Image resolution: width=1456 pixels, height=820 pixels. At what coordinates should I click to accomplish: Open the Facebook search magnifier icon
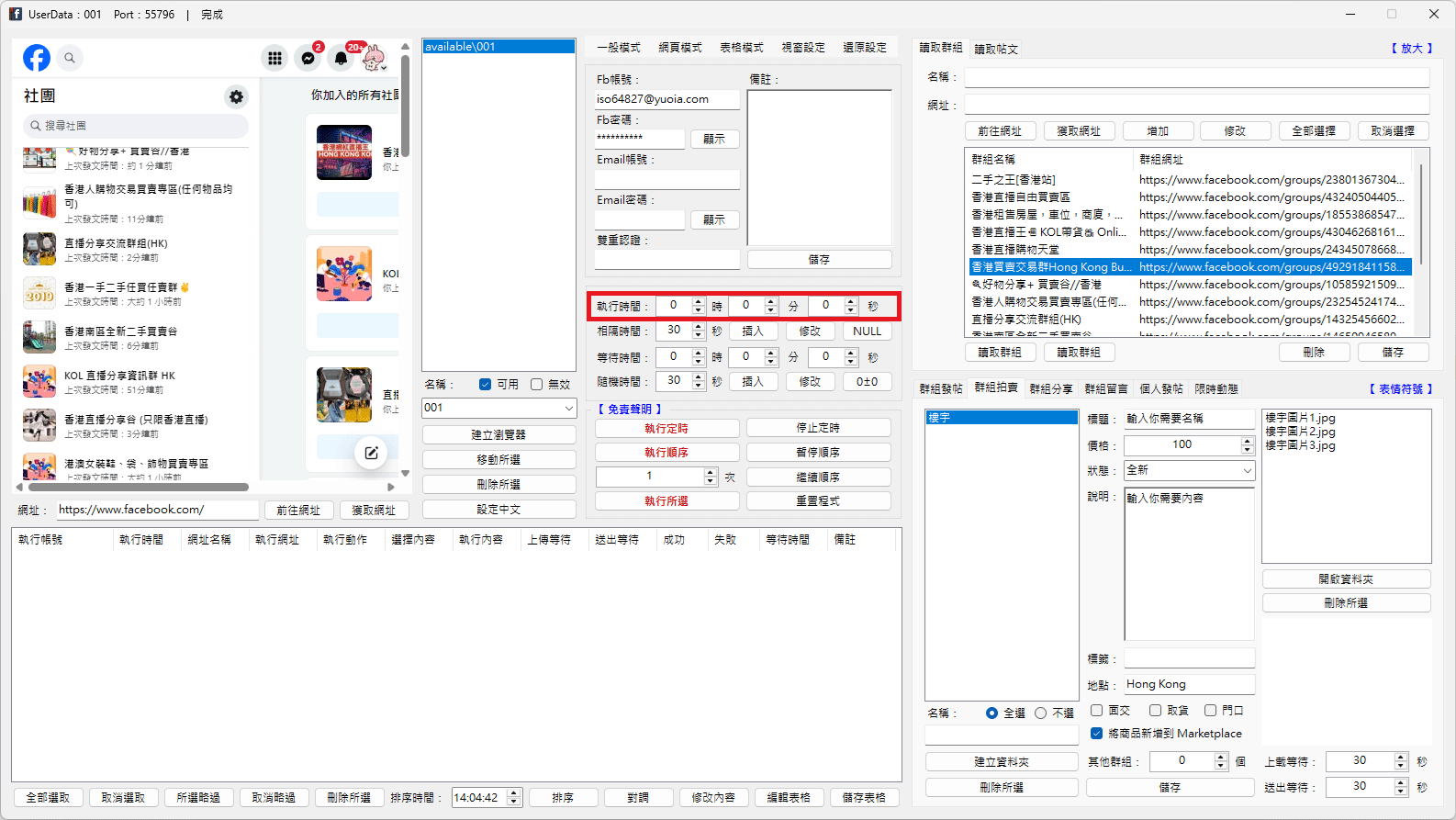pos(70,58)
